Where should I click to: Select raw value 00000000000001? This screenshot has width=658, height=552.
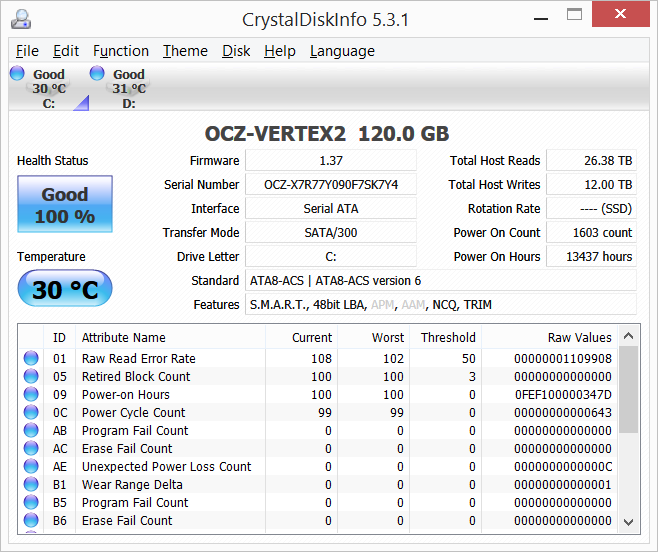pyautogui.click(x=563, y=485)
